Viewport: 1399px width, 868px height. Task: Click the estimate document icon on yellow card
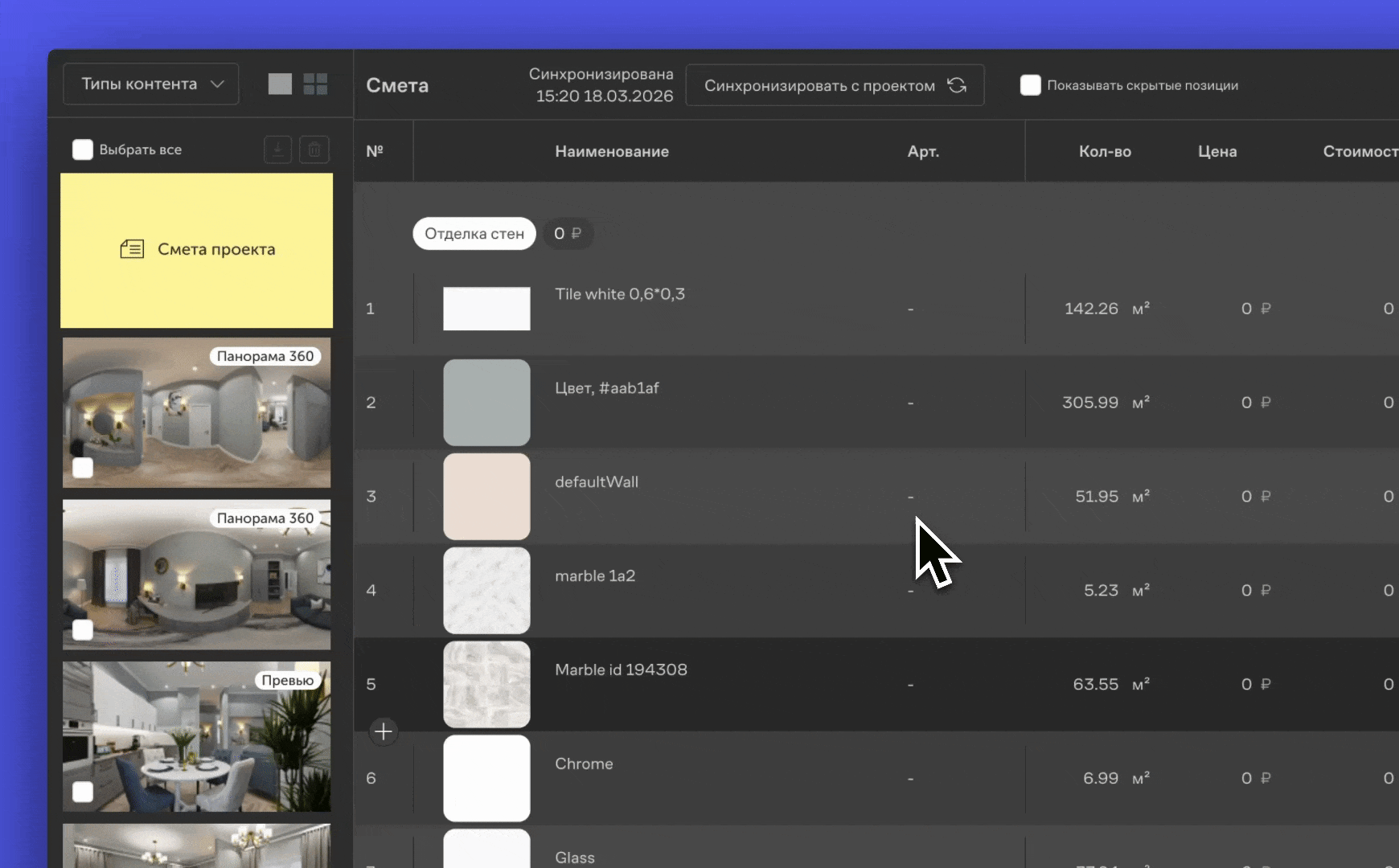pyautogui.click(x=132, y=249)
